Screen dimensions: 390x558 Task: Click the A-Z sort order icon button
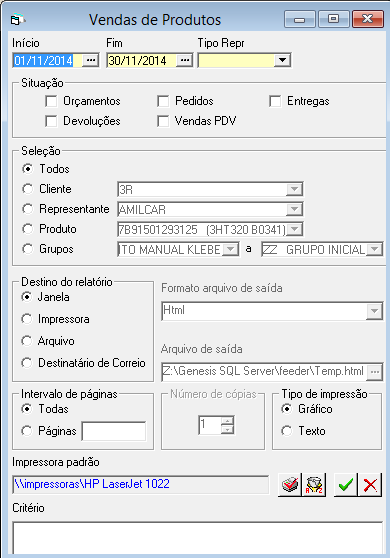(x=314, y=484)
